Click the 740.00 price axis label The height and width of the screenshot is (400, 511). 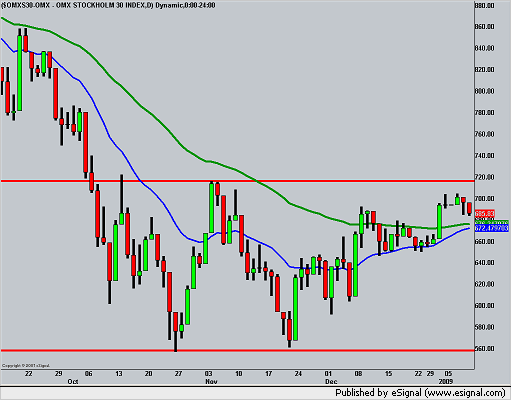pyautogui.click(x=485, y=156)
